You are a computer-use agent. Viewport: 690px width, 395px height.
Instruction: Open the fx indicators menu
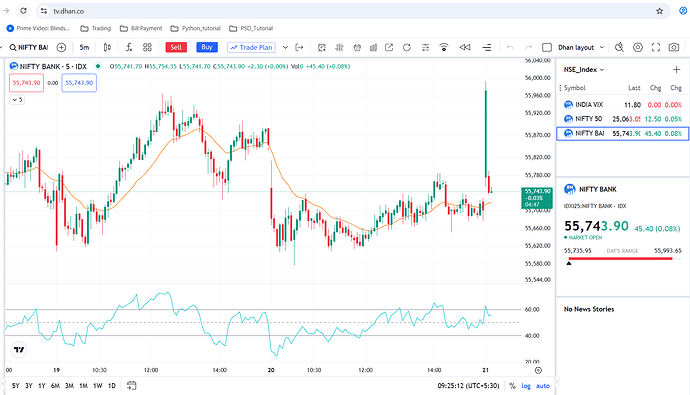pos(128,48)
